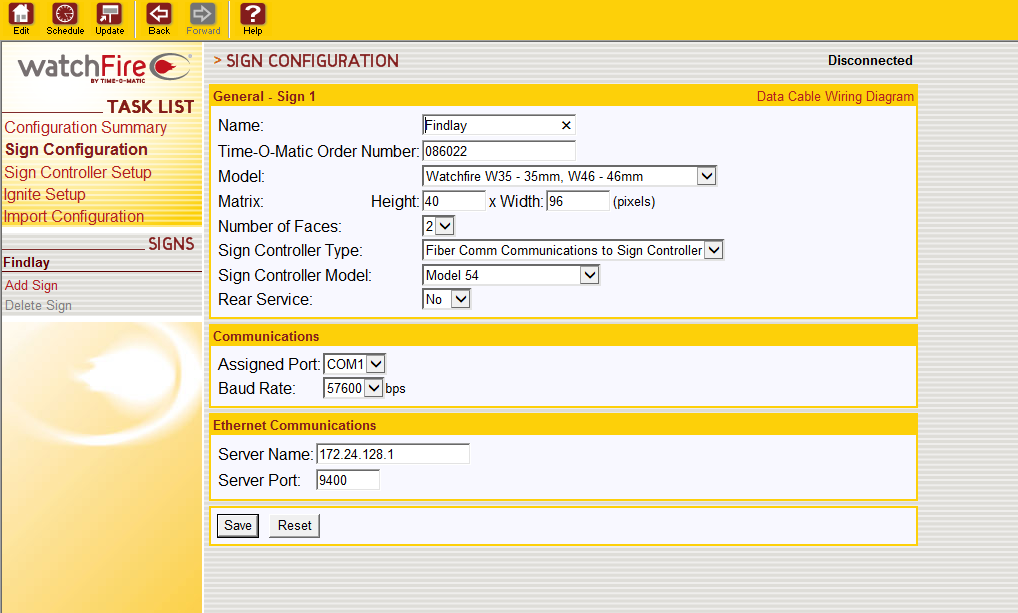1018x613 pixels.
Task: Click the (pixels) unit label
Action: pos(634,202)
